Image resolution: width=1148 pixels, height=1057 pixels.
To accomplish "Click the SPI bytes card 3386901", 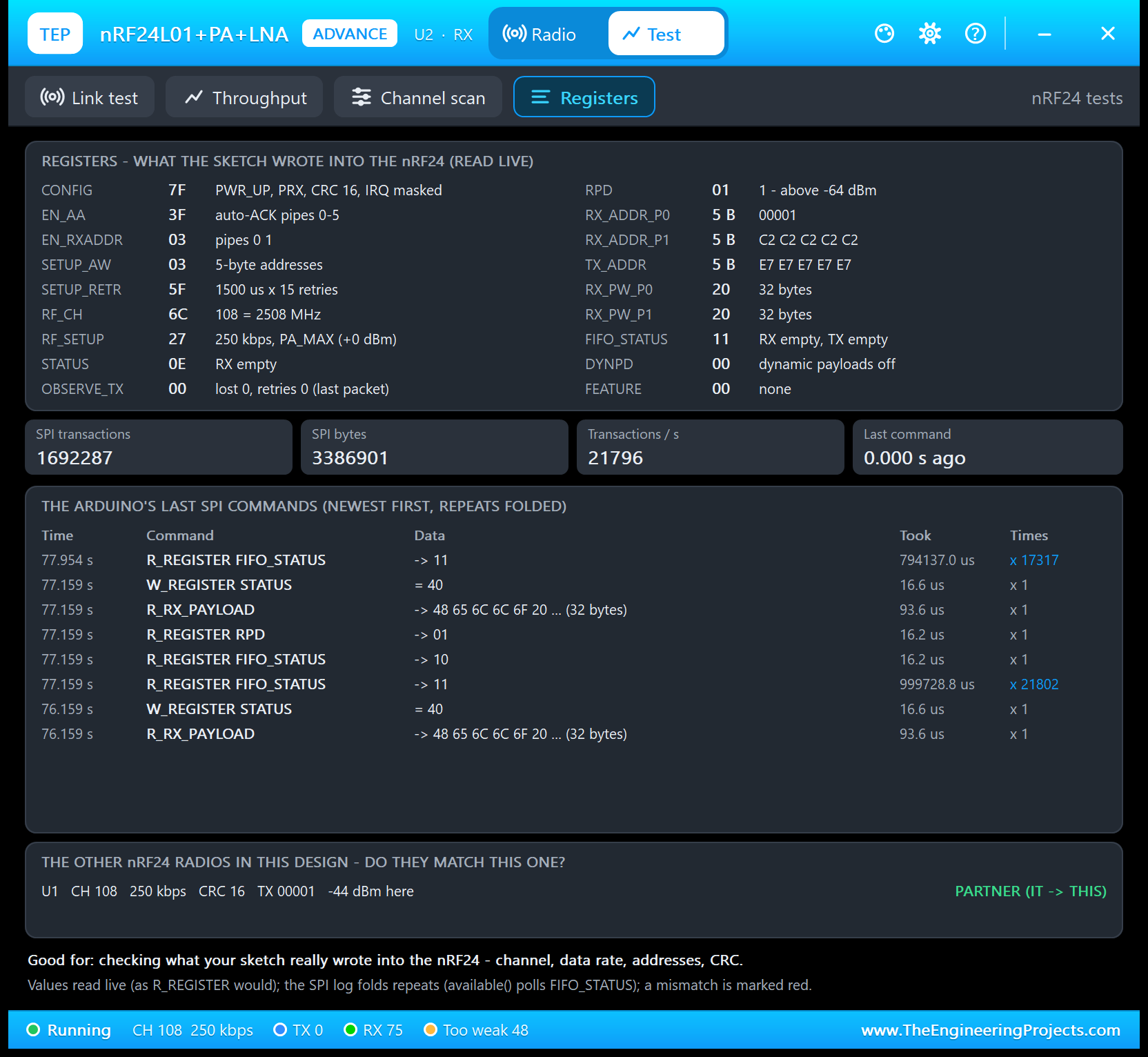I will (x=435, y=447).
